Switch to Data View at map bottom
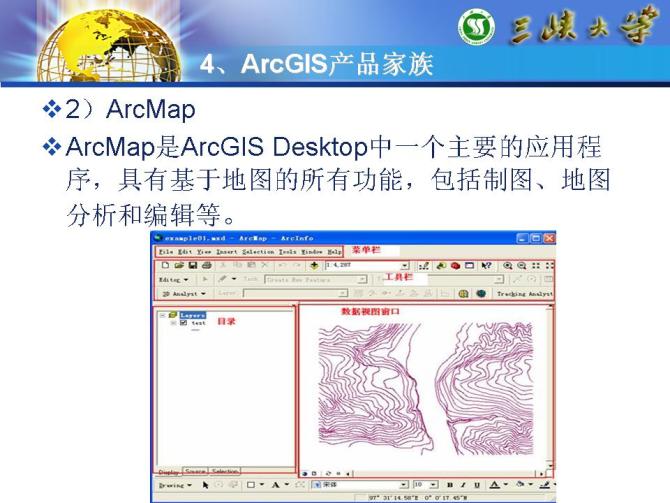The height and width of the screenshot is (503, 670). [x=305, y=474]
